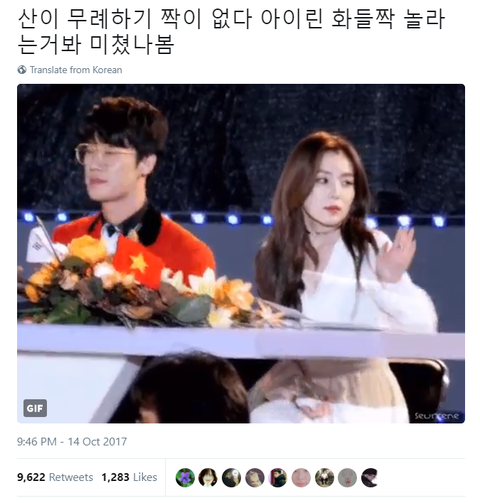Open the 9:46 PM - 14 Oct 2017 timestamp
480x503 pixels.
point(72,442)
